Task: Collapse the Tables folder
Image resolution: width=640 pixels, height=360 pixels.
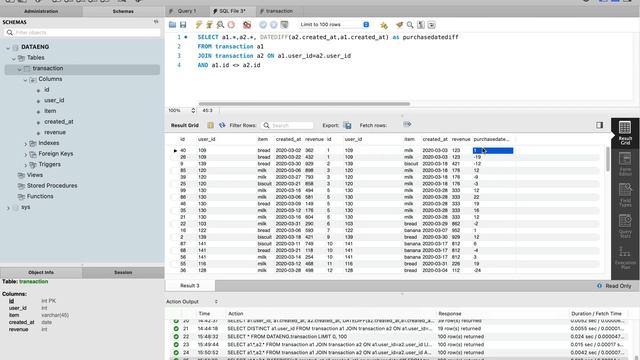Action: coord(14,58)
